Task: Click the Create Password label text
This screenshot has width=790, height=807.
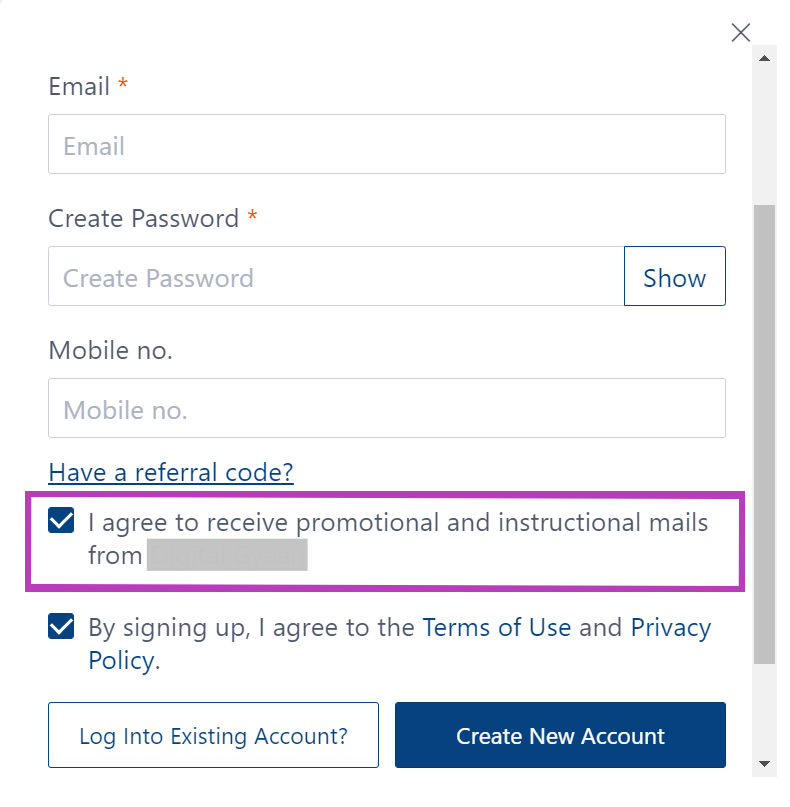Action: [x=143, y=219]
